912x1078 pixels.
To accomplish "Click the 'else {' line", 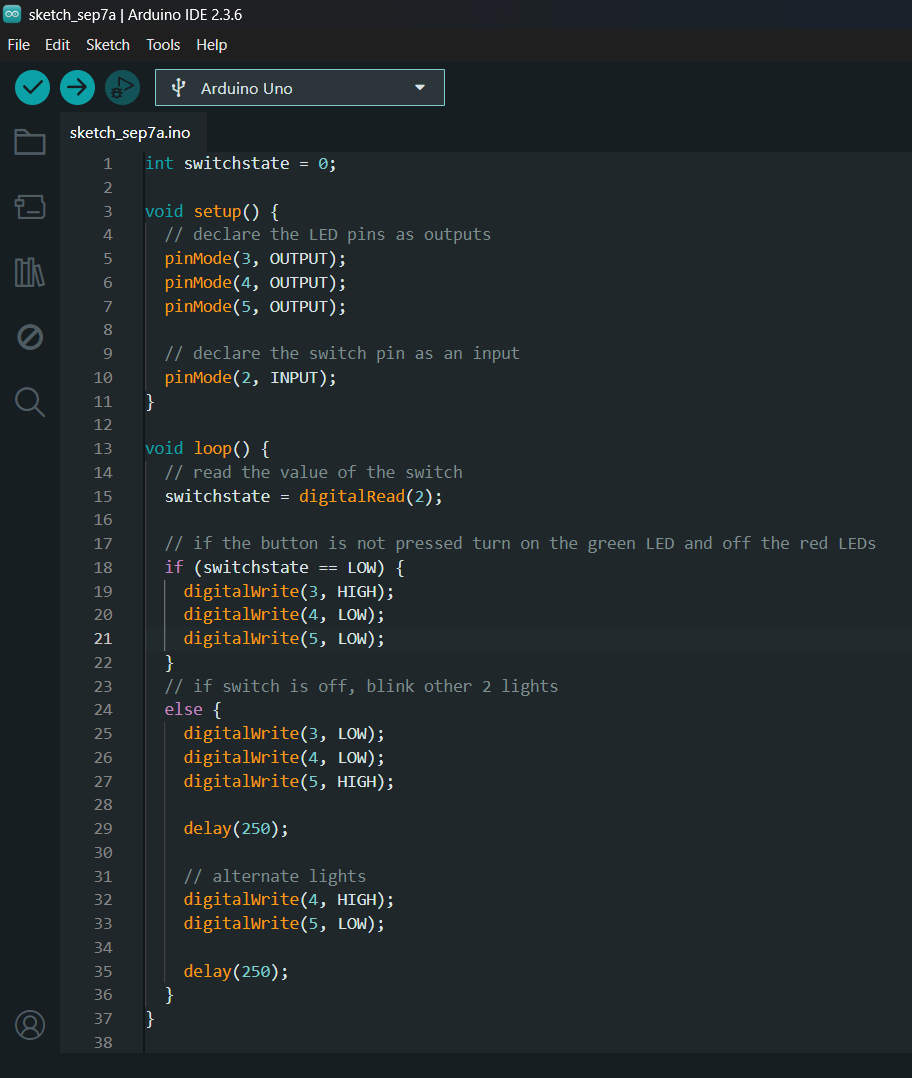I will click(192, 710).
